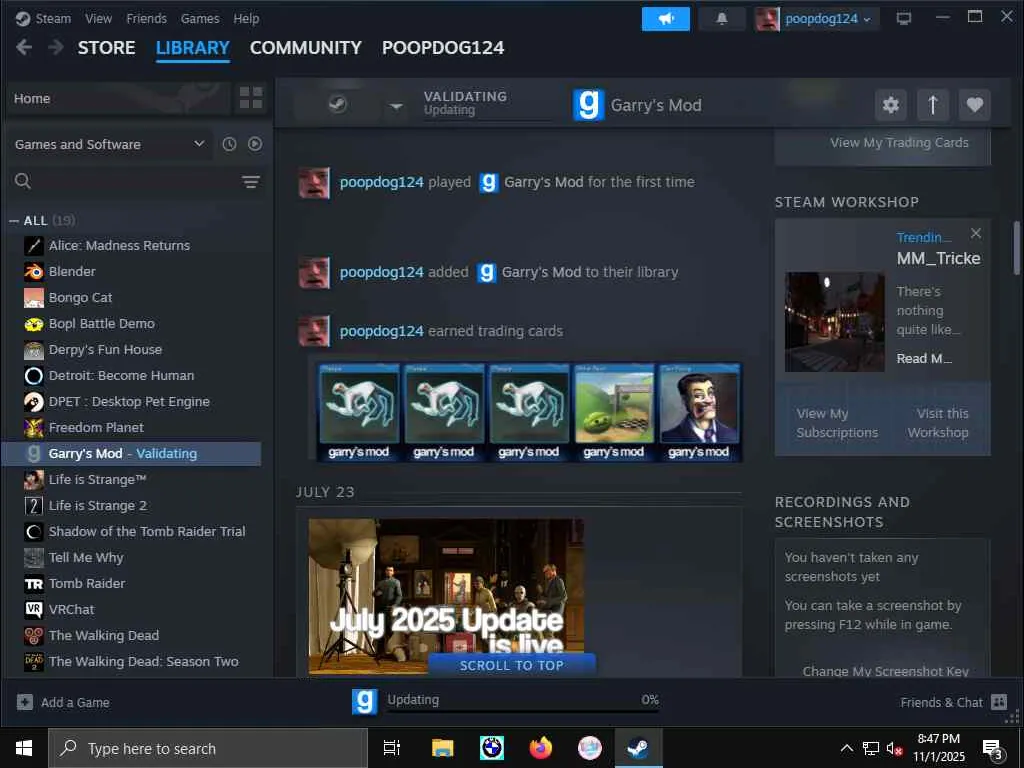The image size is (1024, 768).
Task: Open MM_Tricke workshop thumbnail
Action: 835,322
